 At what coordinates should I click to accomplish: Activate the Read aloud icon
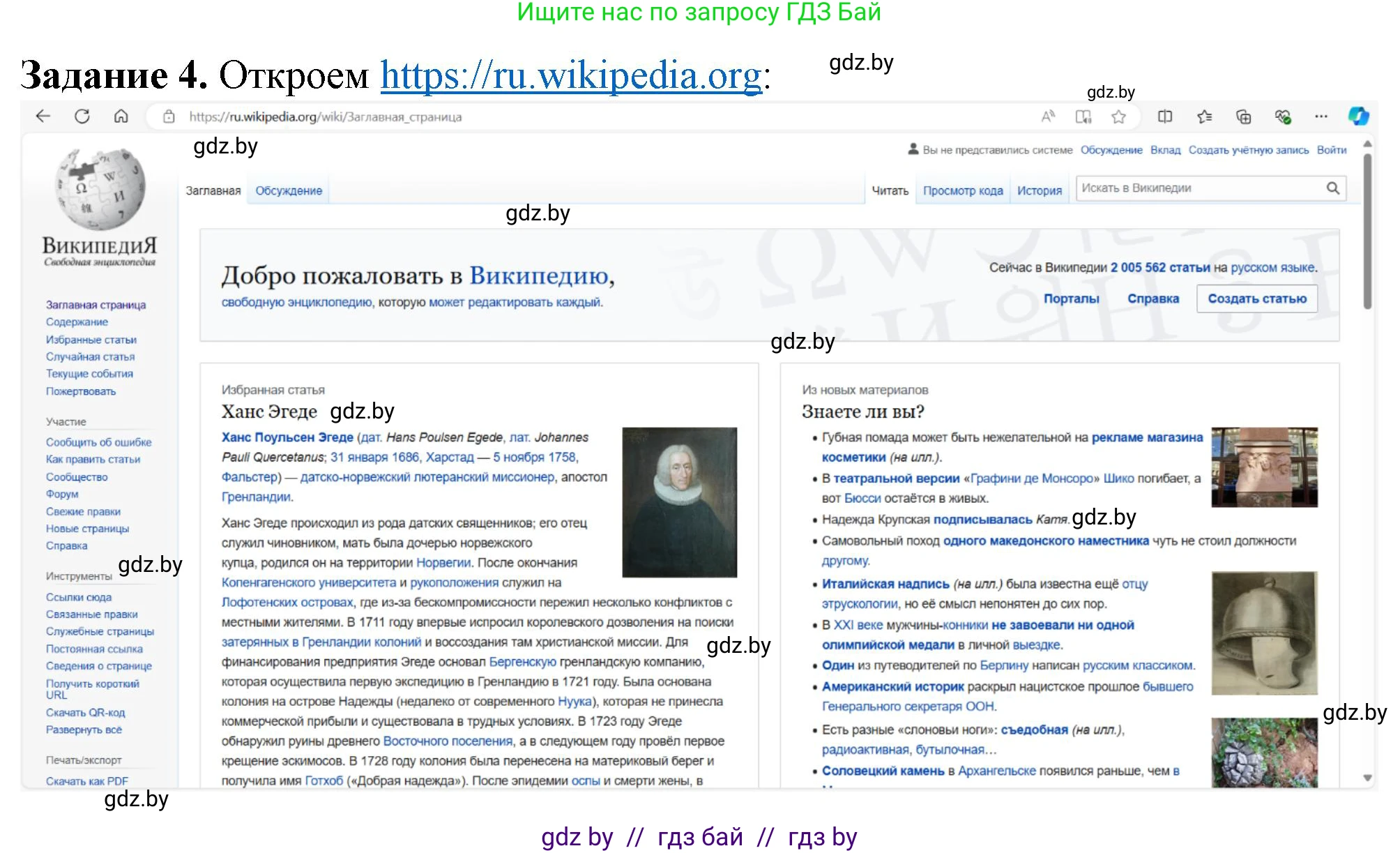click(x=1048, y=116)
